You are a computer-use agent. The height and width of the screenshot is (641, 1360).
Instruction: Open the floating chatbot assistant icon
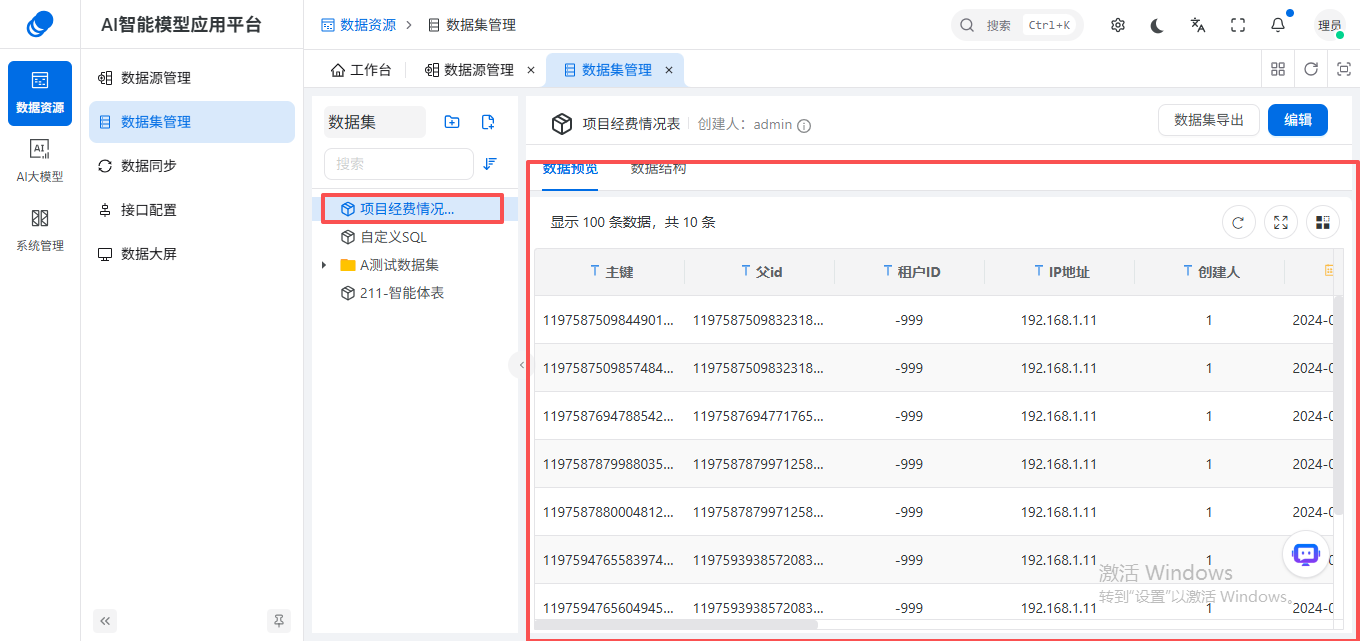[x=1306, y=554]
